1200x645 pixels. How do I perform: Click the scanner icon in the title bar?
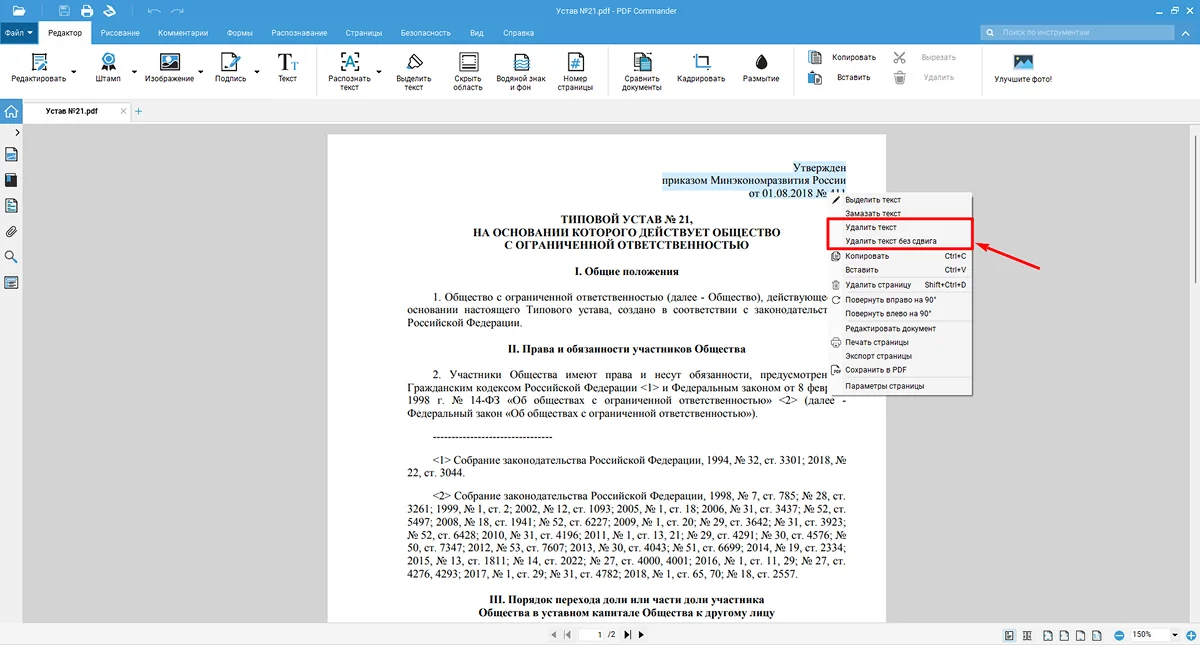(x=110, y=11)
